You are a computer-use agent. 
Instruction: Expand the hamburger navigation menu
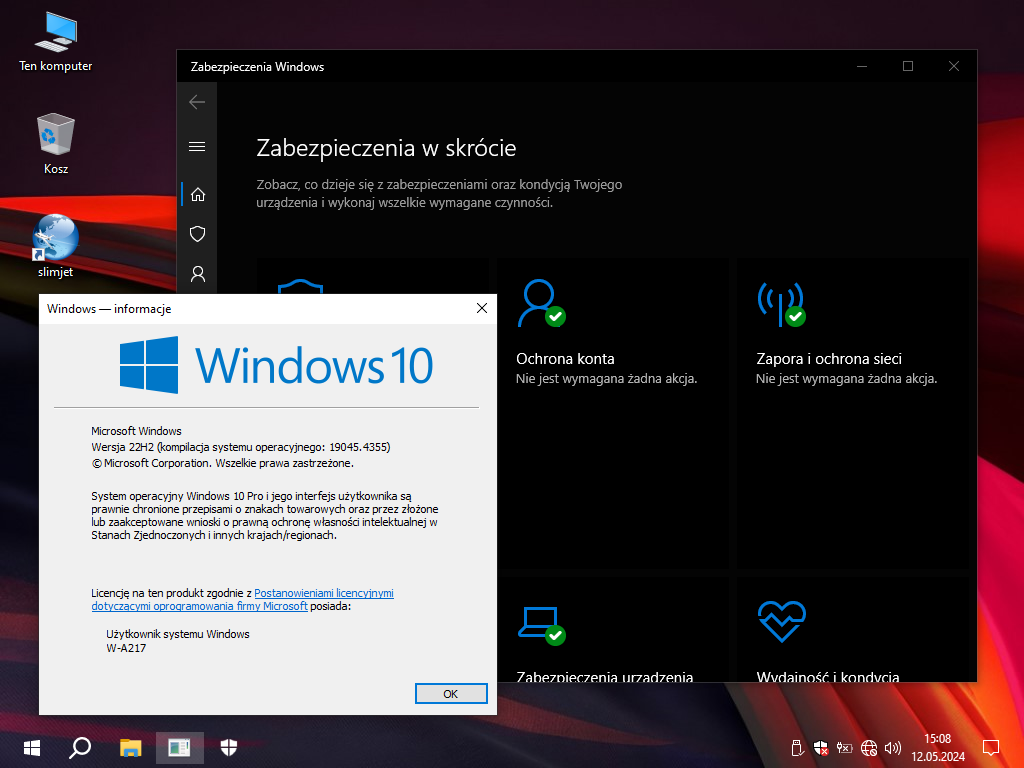tap(197, 146)
